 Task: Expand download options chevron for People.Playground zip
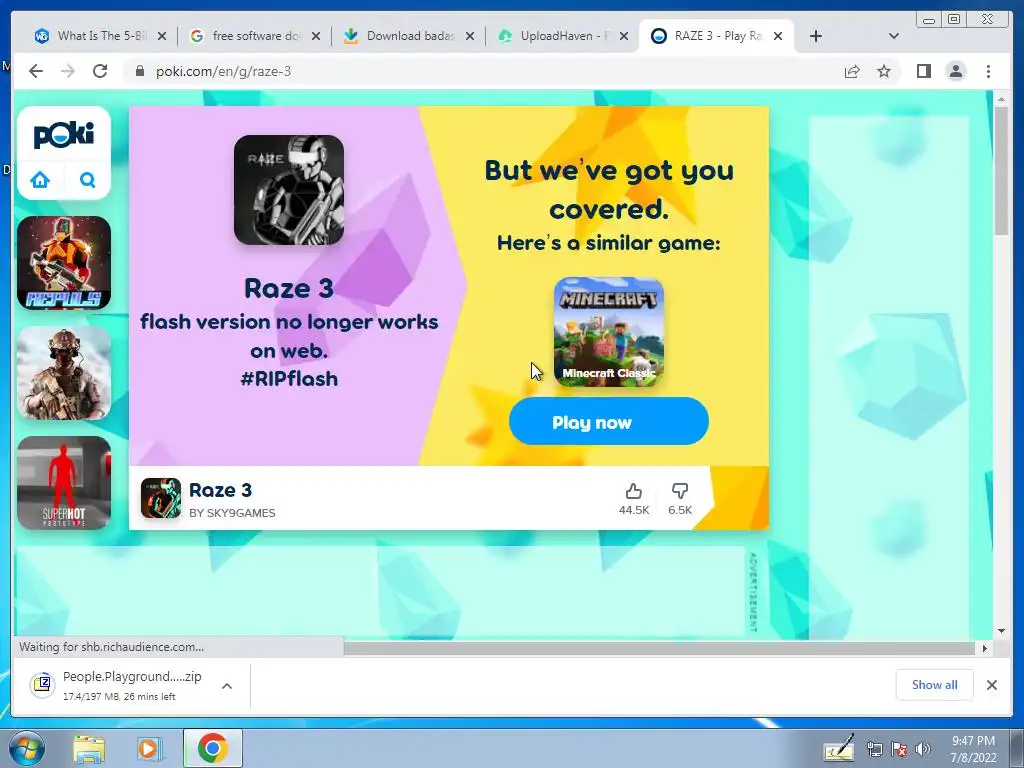(227, 686)
